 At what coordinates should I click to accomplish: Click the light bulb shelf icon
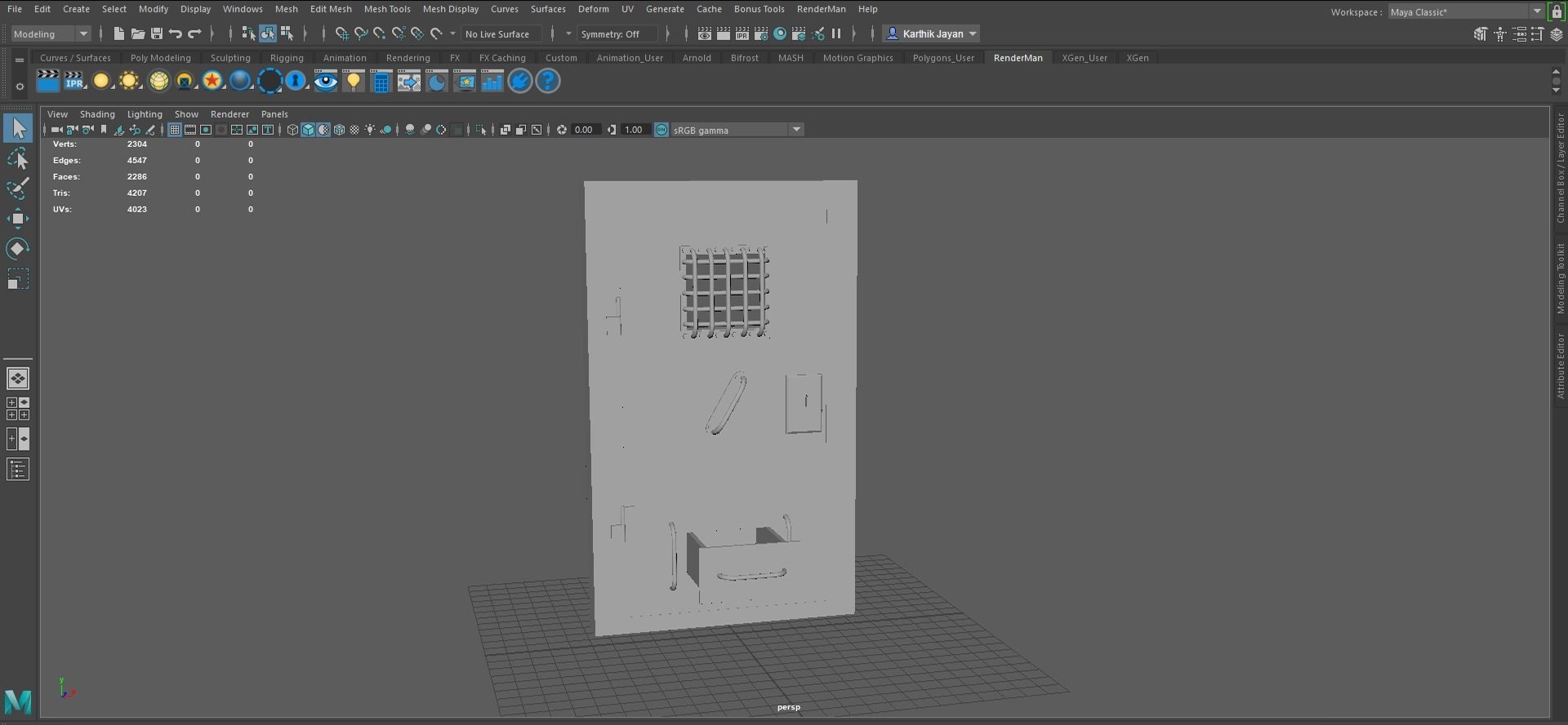click(353, 81)
